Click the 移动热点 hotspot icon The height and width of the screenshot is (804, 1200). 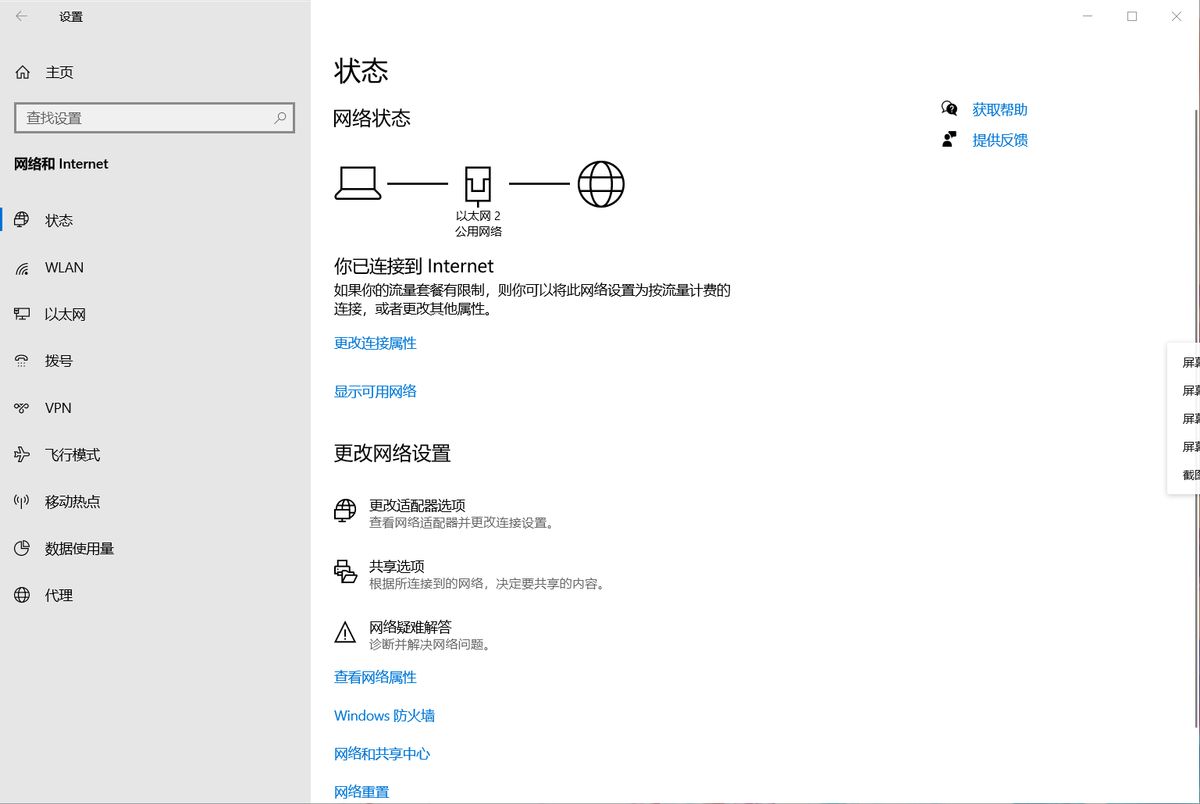pyautogui.click(x=22, y=502)
